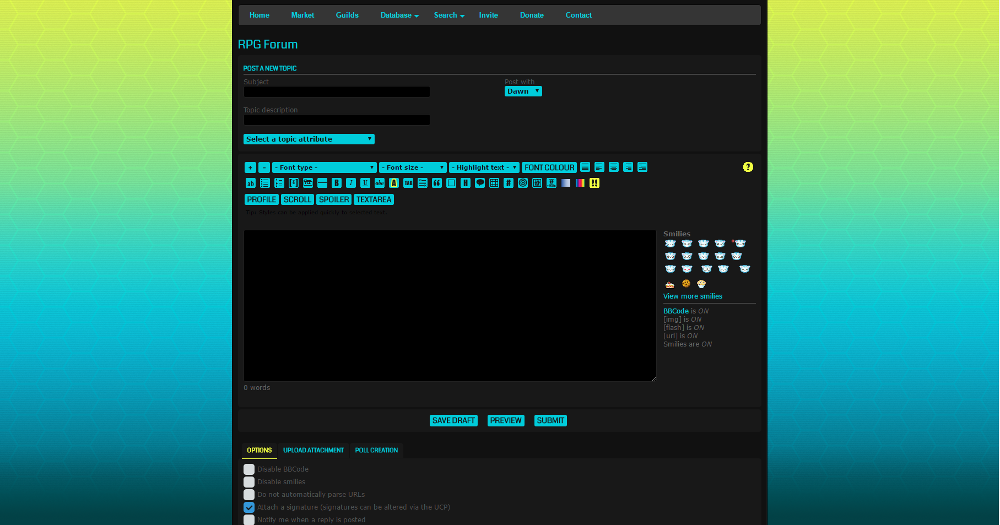Click the hash symbol toolbar icon
1000x525 pixels.
(508, 183)
